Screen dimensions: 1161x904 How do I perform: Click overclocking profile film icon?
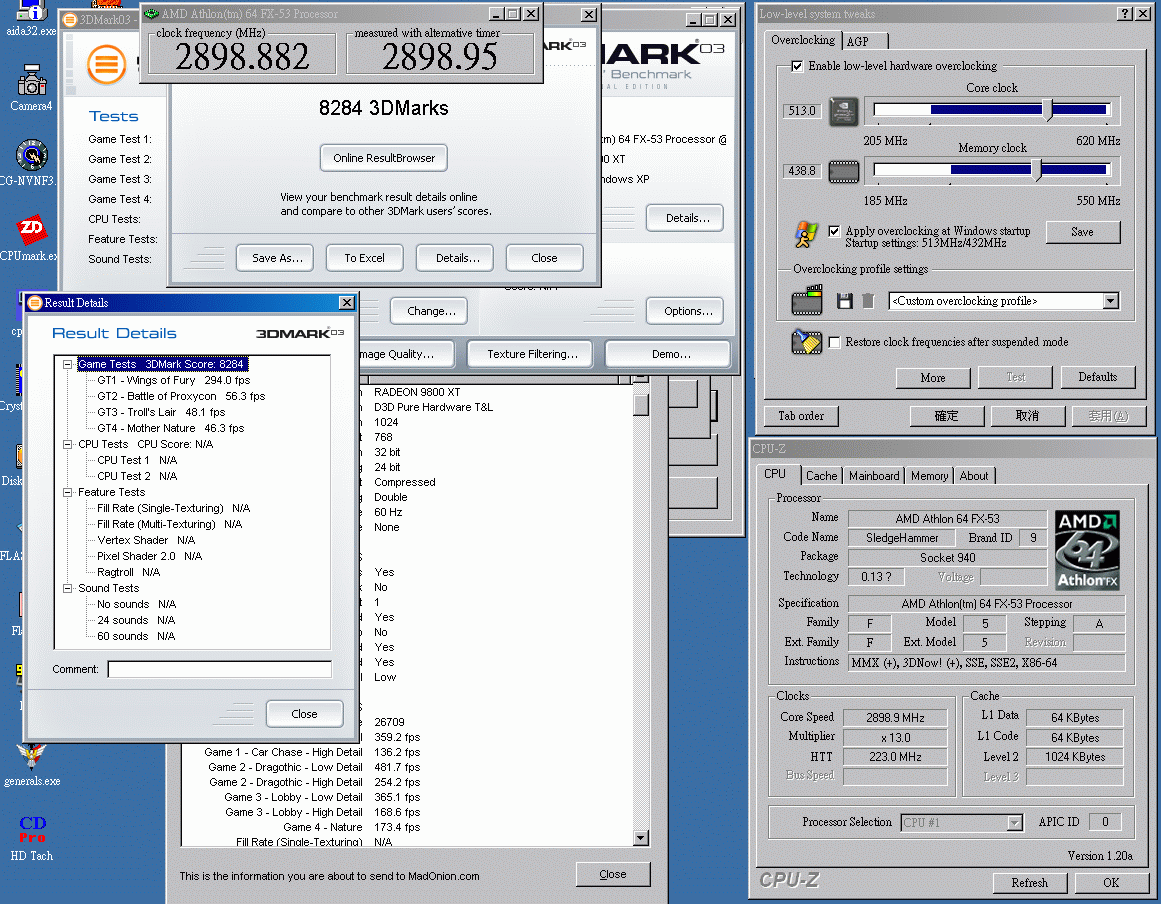[x=807, y=300]
